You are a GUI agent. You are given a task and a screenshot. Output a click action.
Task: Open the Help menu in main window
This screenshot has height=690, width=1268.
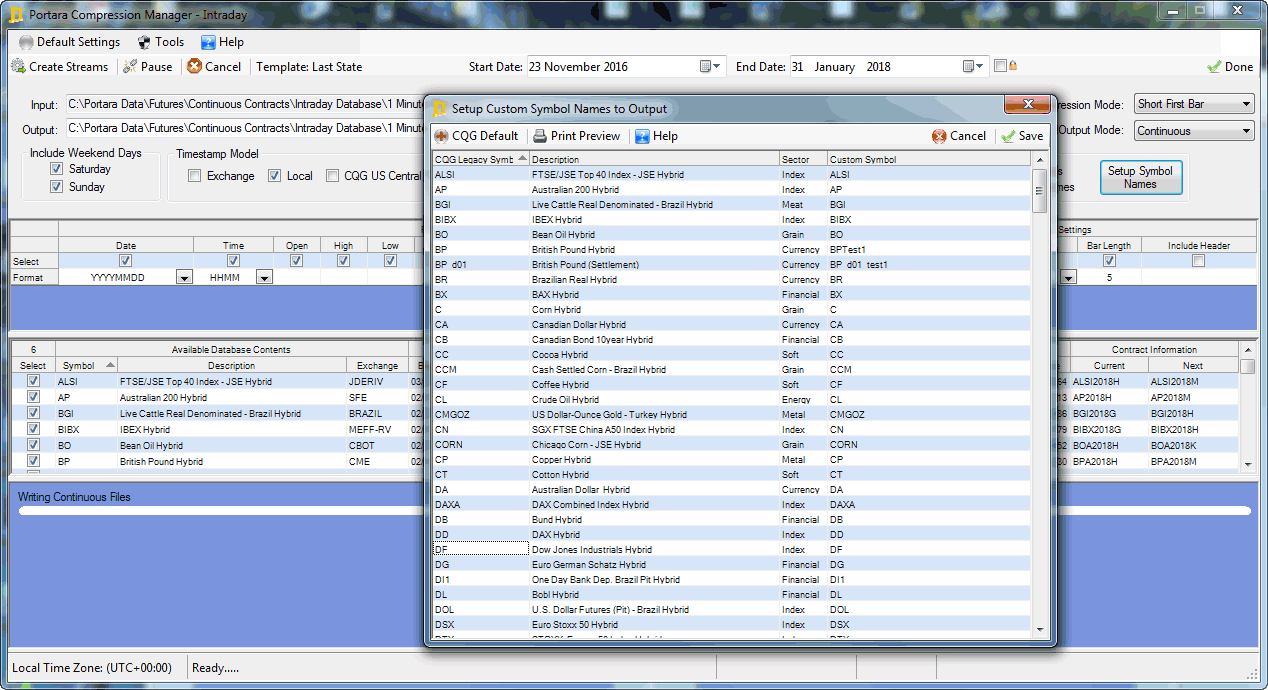tap(222, 42)
